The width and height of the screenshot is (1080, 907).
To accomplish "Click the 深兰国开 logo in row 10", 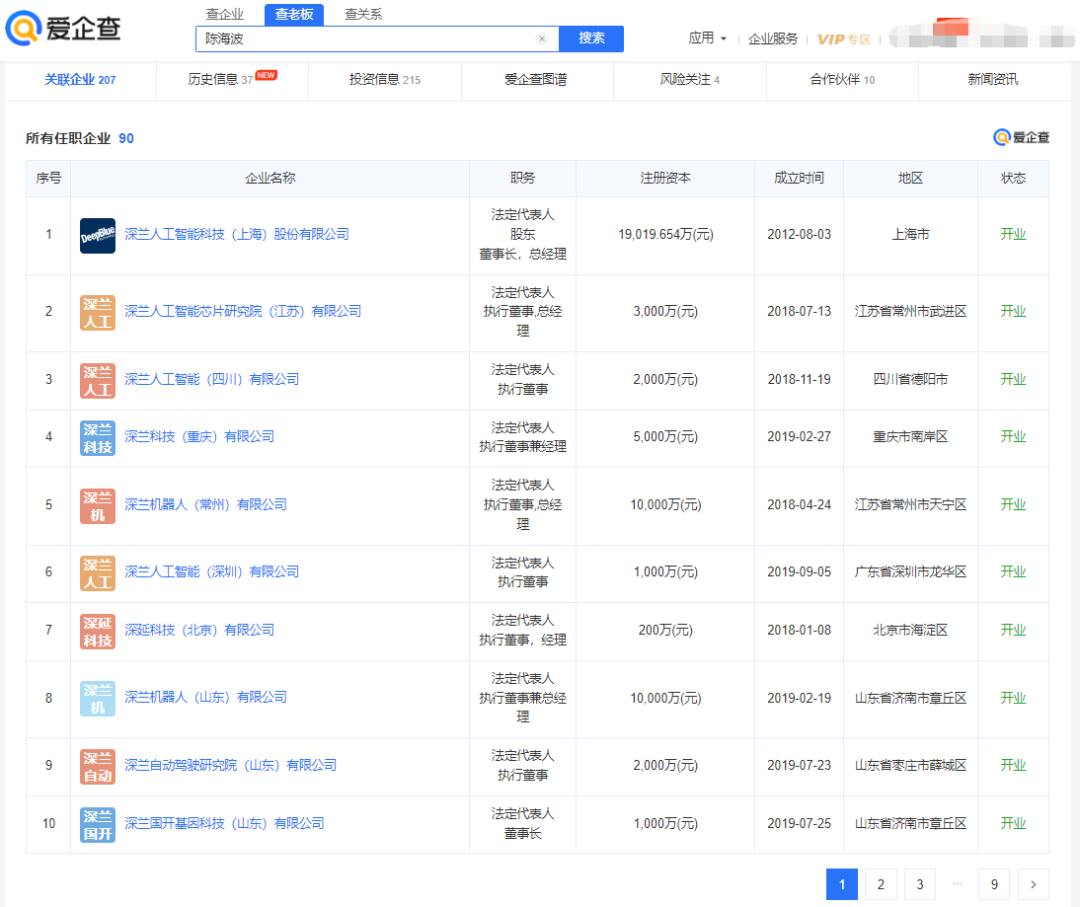I will click(x=98, y=824).
